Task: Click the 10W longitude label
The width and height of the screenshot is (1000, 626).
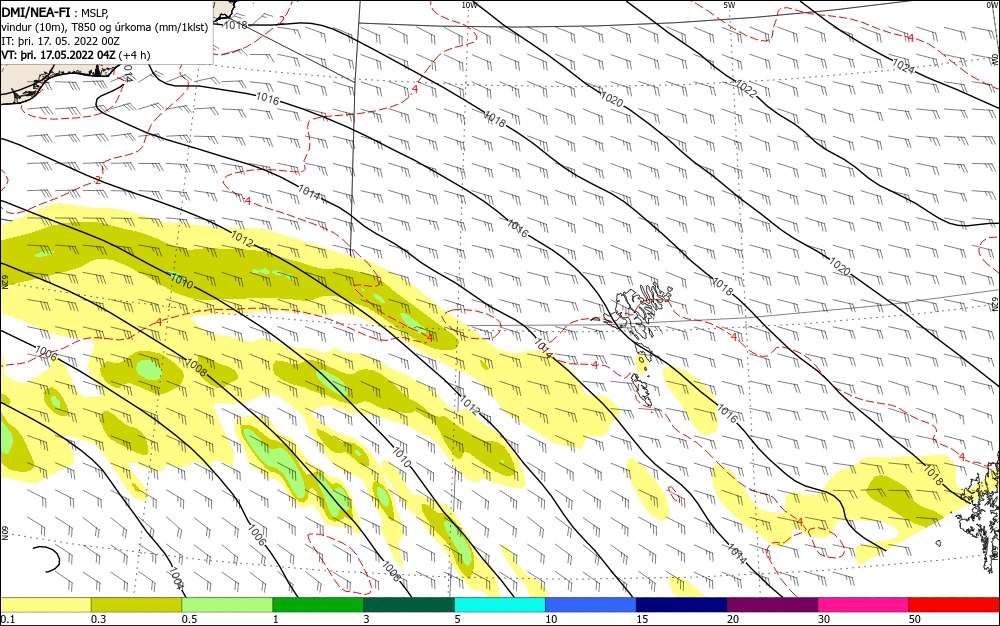Action: 469,5
